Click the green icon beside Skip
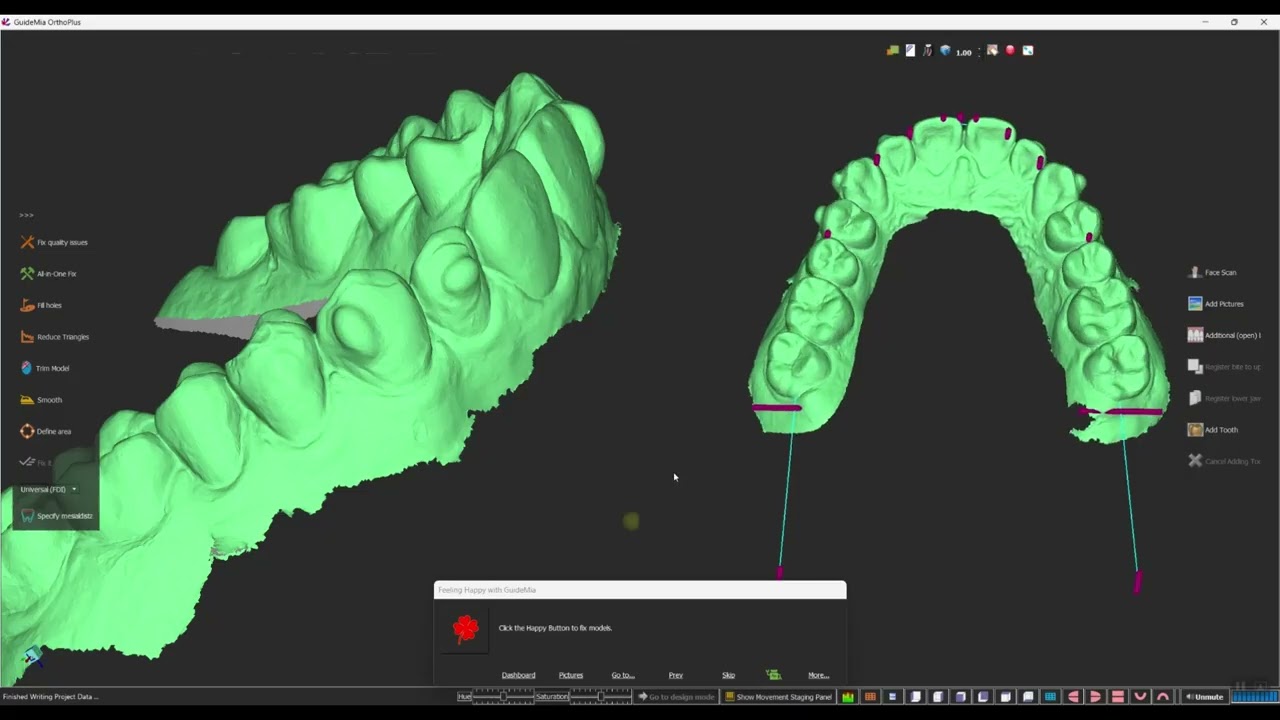1280x720 pixels. pyautogui.click(x=773, y=675)
